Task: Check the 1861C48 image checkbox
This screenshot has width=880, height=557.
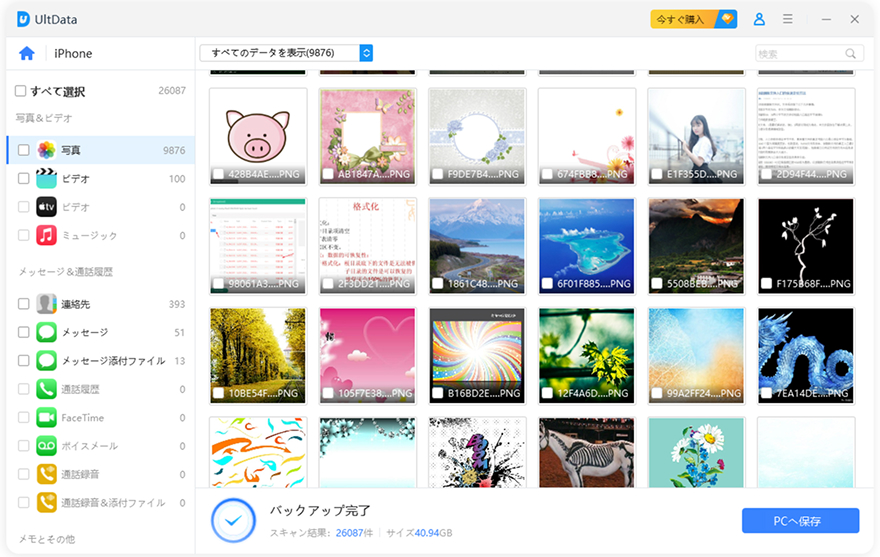Action: (x=437, y=284)
